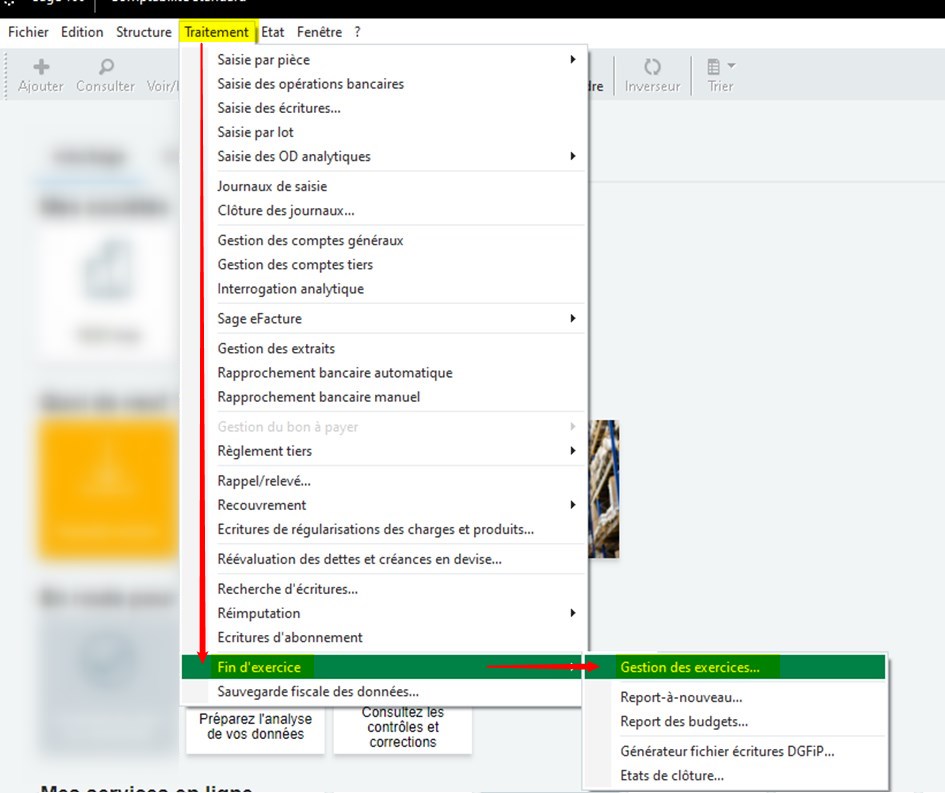Select Gestion des exercices in submenu
The height and width of the screenshot is (793, 945).
click(690, 667)
